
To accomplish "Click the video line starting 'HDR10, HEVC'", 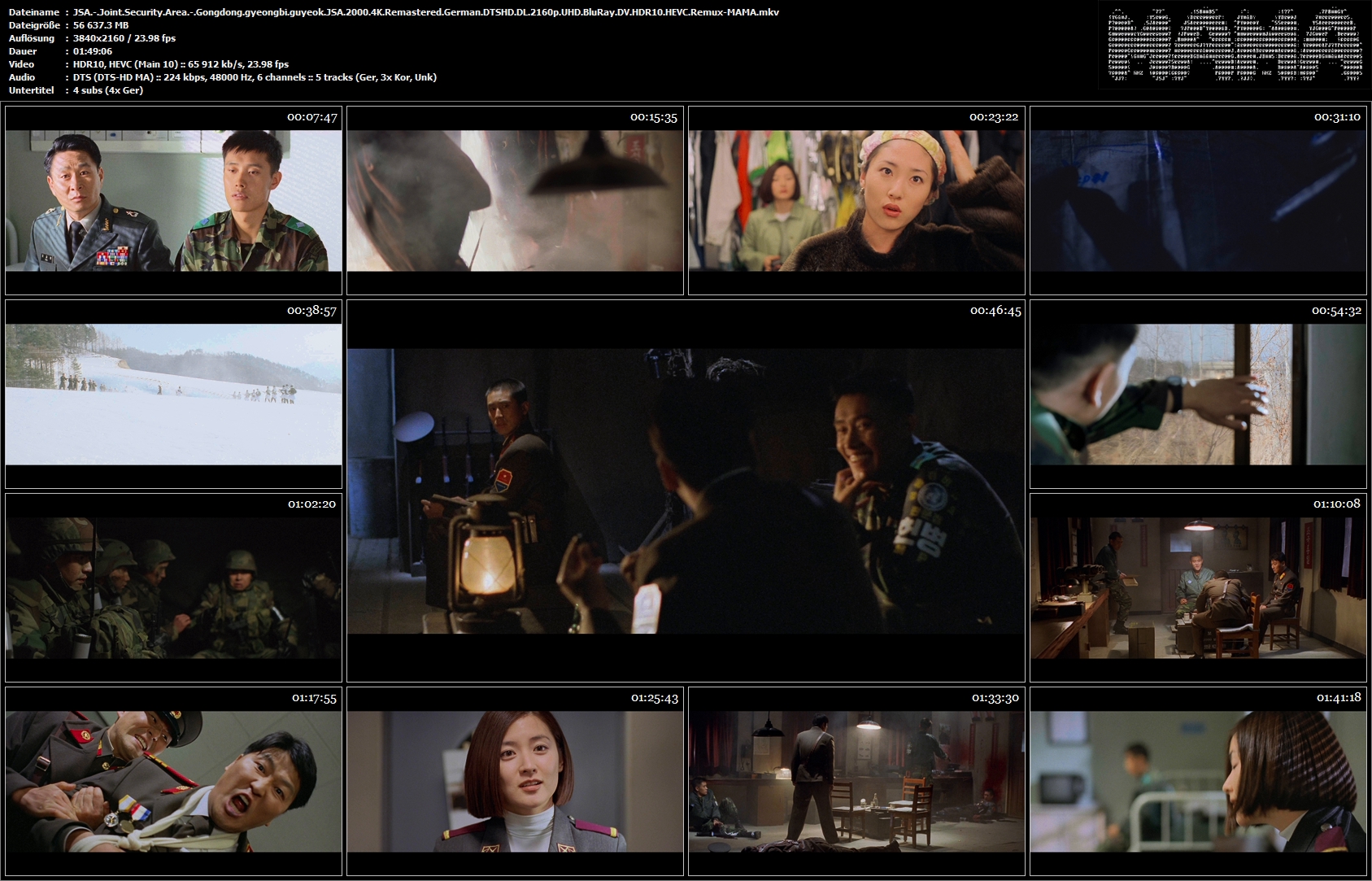I will coord(181,64).
